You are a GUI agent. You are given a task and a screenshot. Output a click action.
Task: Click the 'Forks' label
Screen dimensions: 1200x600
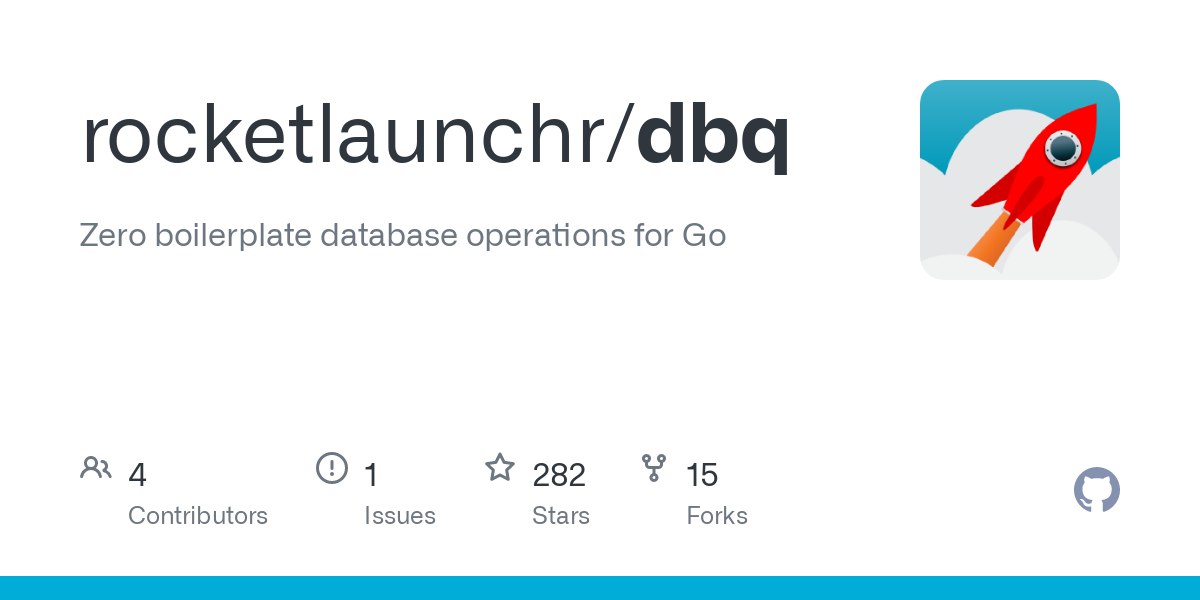coord(717,516)
